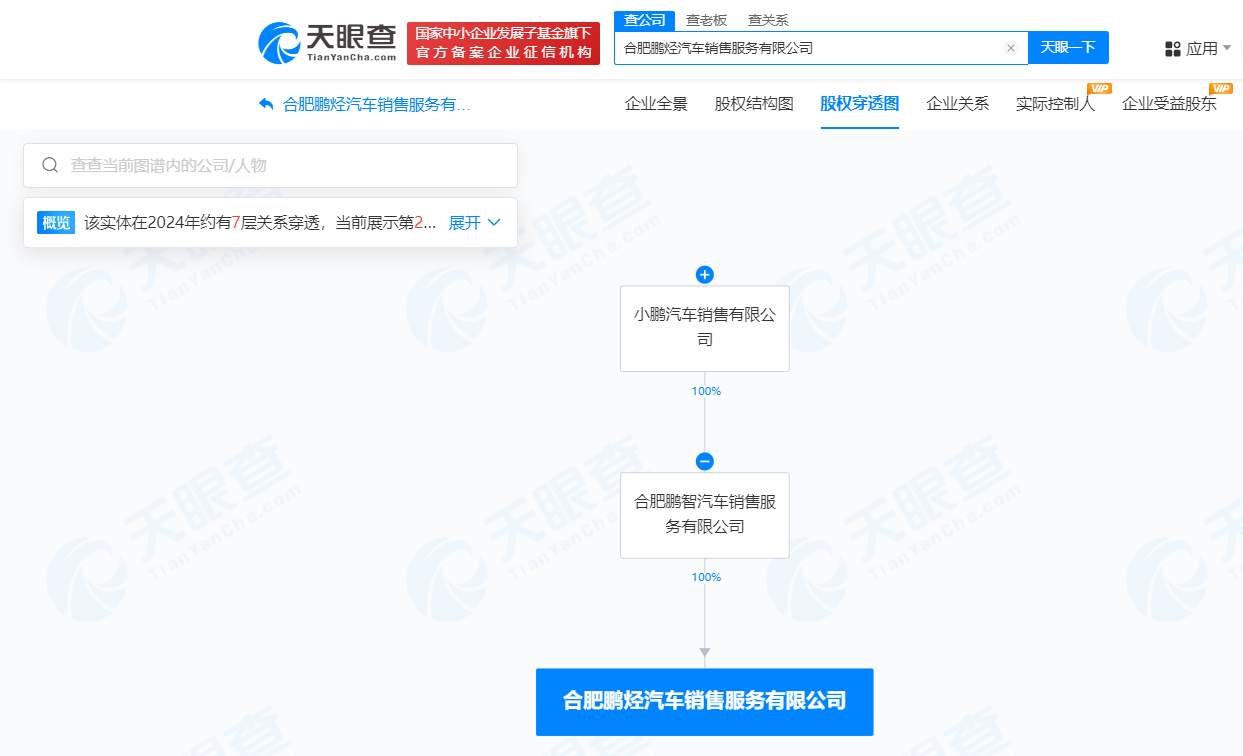Open the 合肥鹏烃汽车销售服务有… company link

(377, 104)
